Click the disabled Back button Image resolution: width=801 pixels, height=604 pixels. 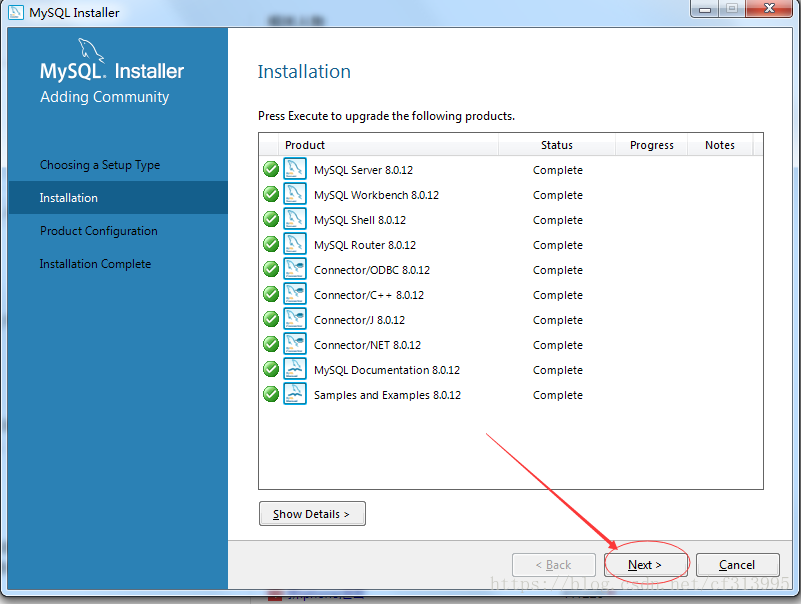[554, 565]
